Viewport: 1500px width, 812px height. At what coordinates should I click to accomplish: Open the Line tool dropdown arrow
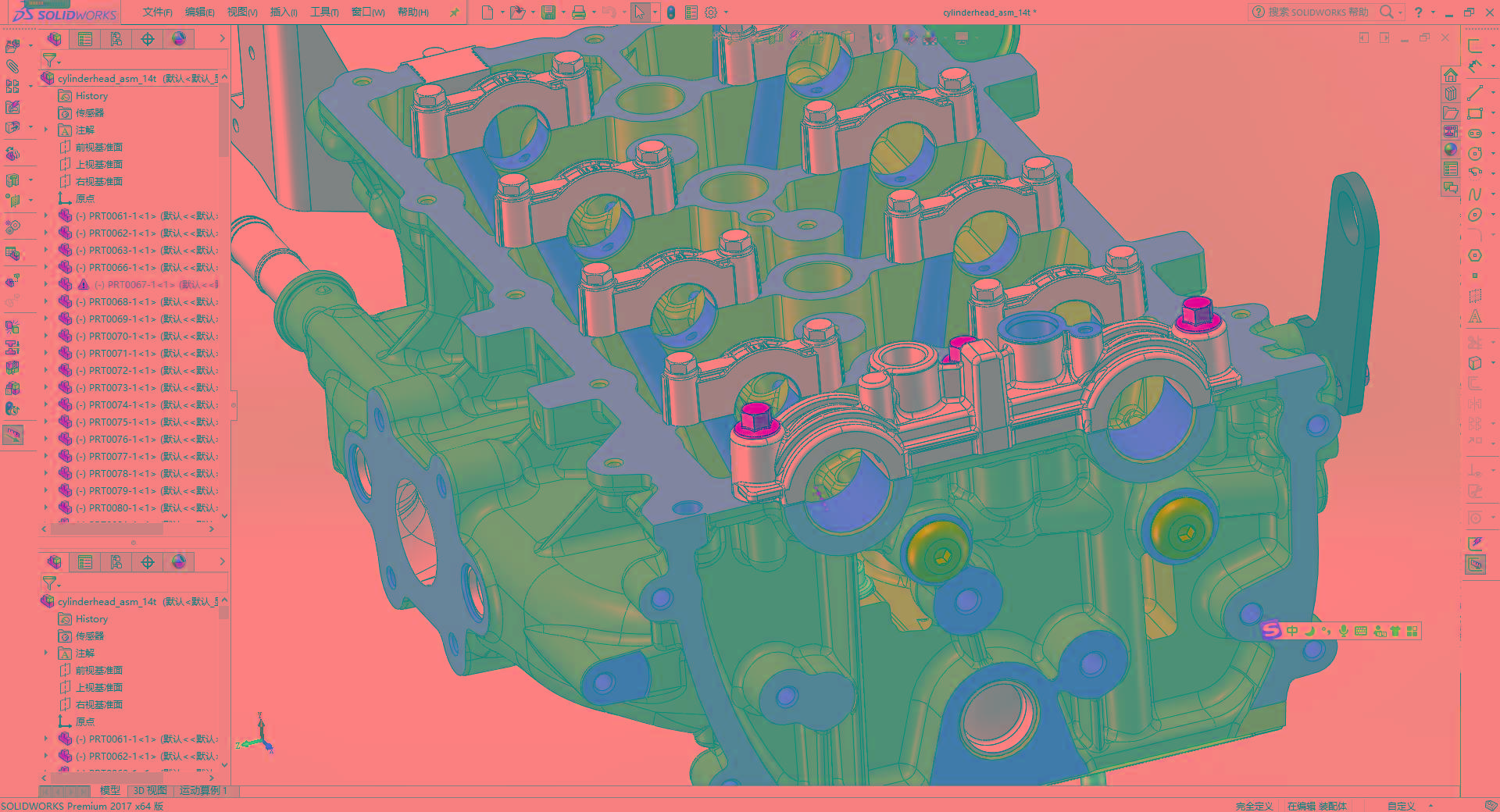click(1493, 93)
